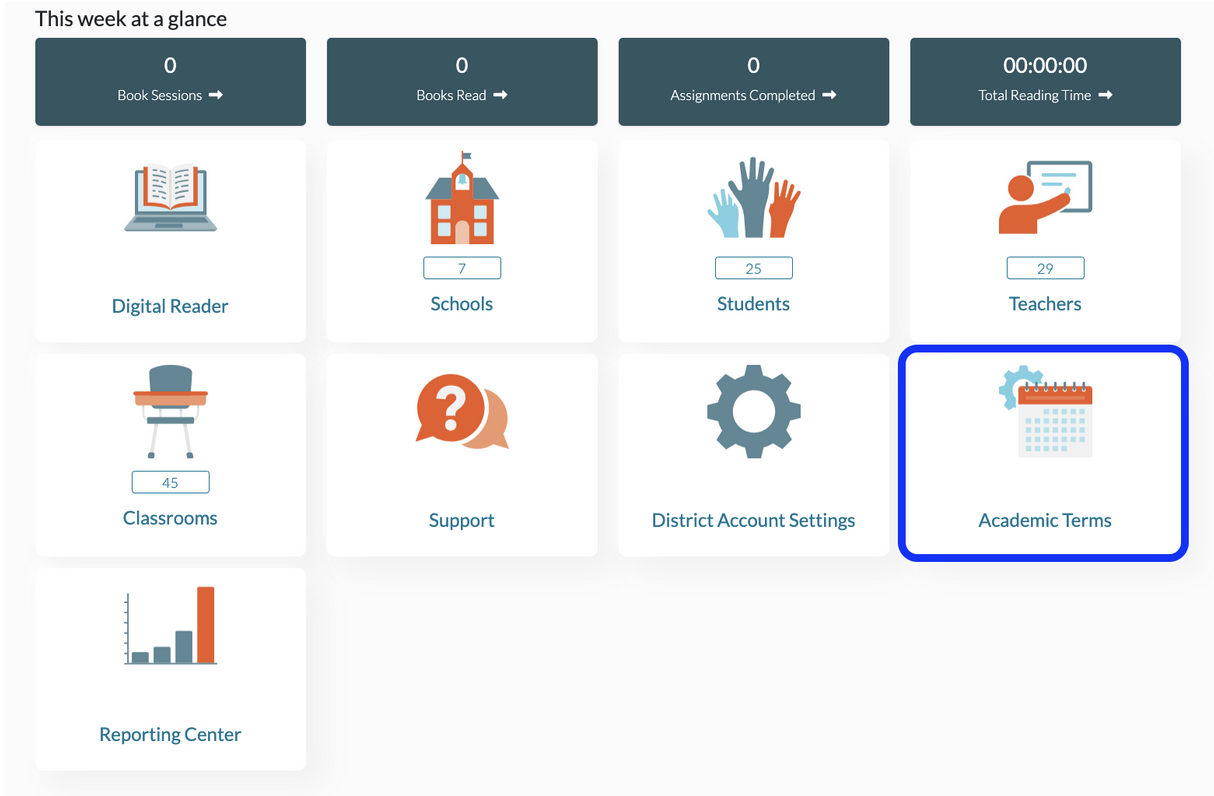This screenshot has height=796, width=1214.
Task: Click the Book Sessions label
Action: [x=160, y=95]
